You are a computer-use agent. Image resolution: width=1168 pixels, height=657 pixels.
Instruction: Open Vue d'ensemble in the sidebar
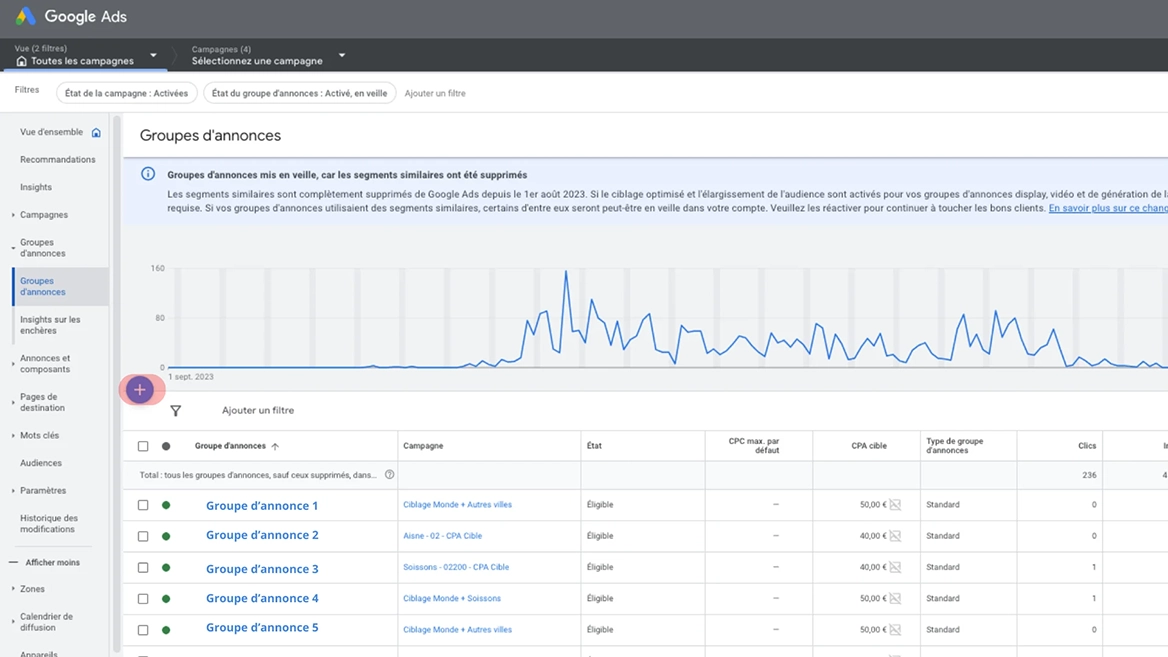pyautogui.click(x=51, y=132)
